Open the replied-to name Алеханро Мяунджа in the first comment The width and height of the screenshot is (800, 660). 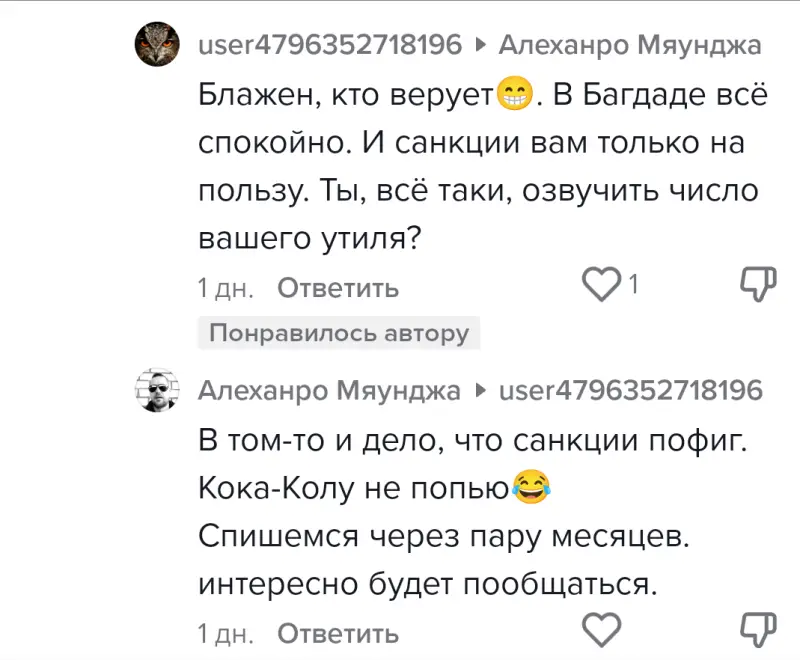point(630,45)
